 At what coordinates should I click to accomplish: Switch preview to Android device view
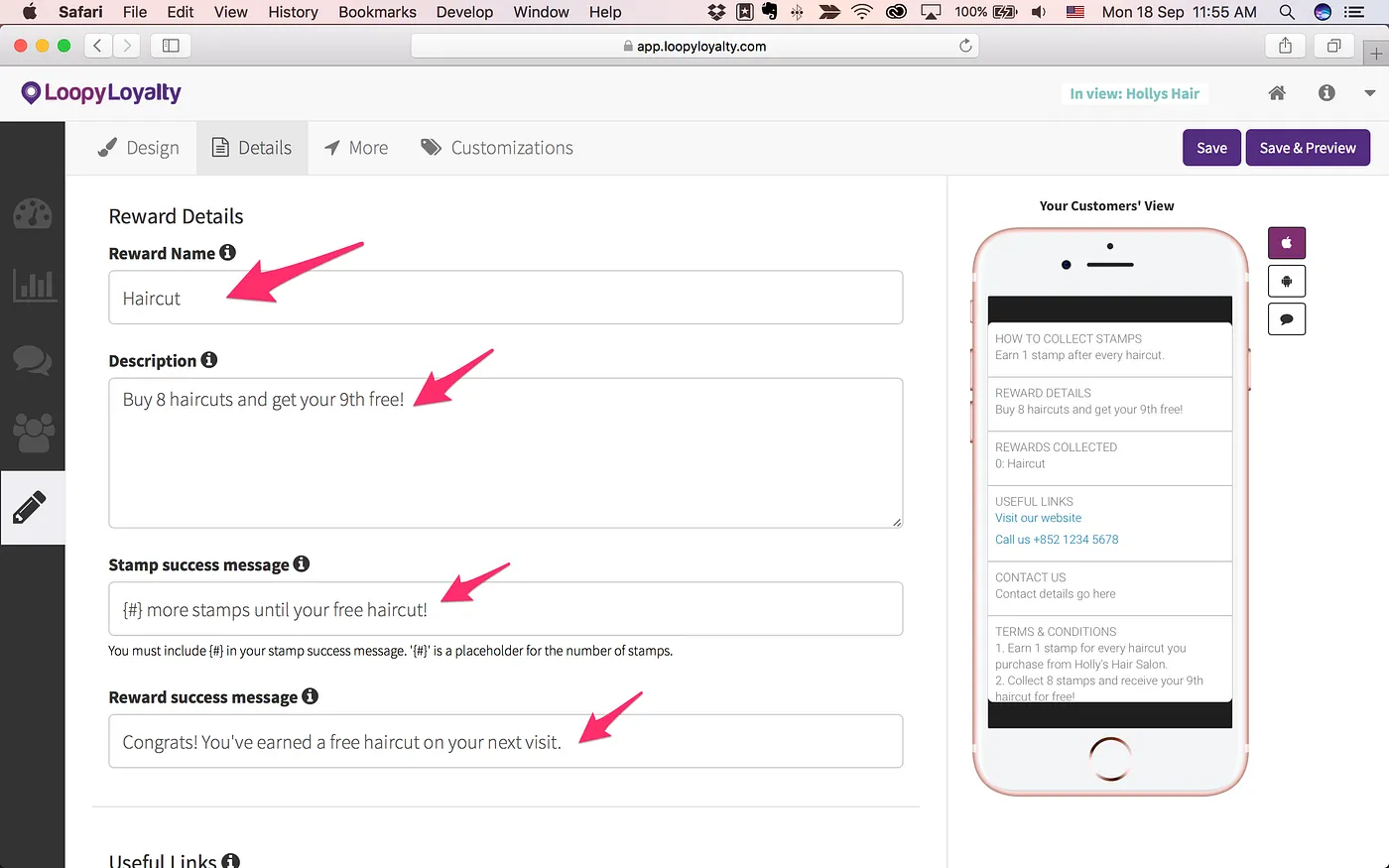[1287, 282]
